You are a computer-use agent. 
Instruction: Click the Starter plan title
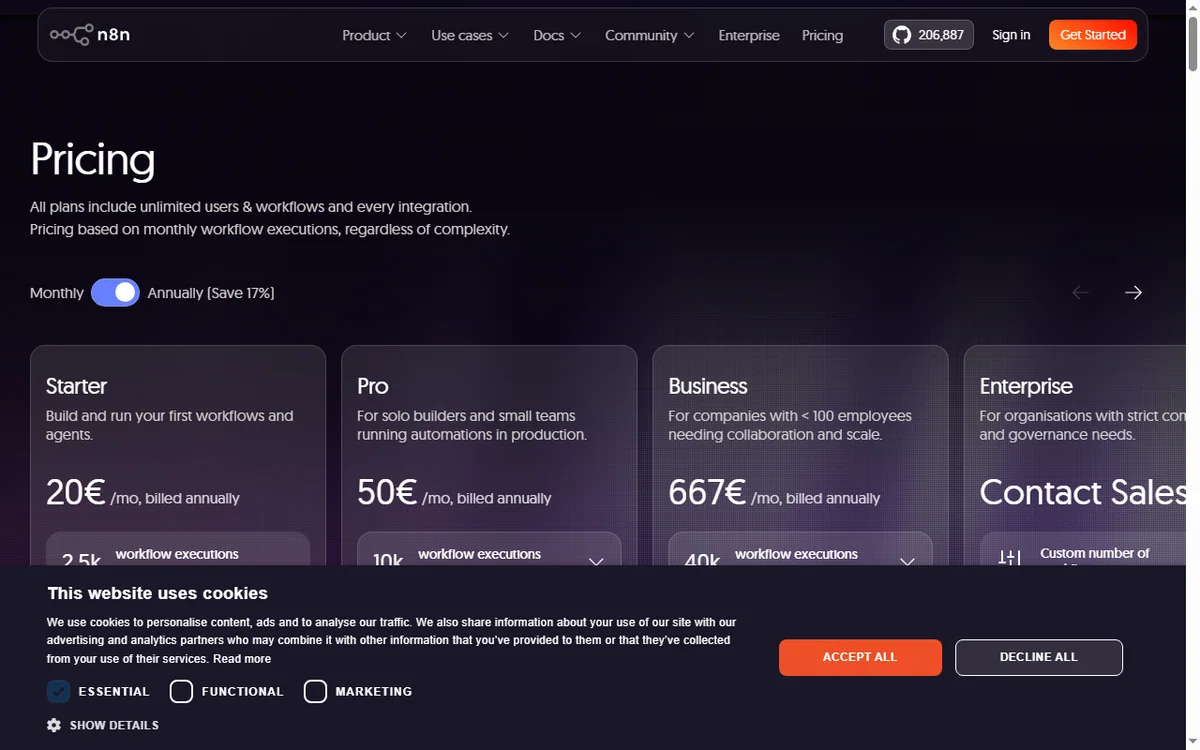pos(76,386)
